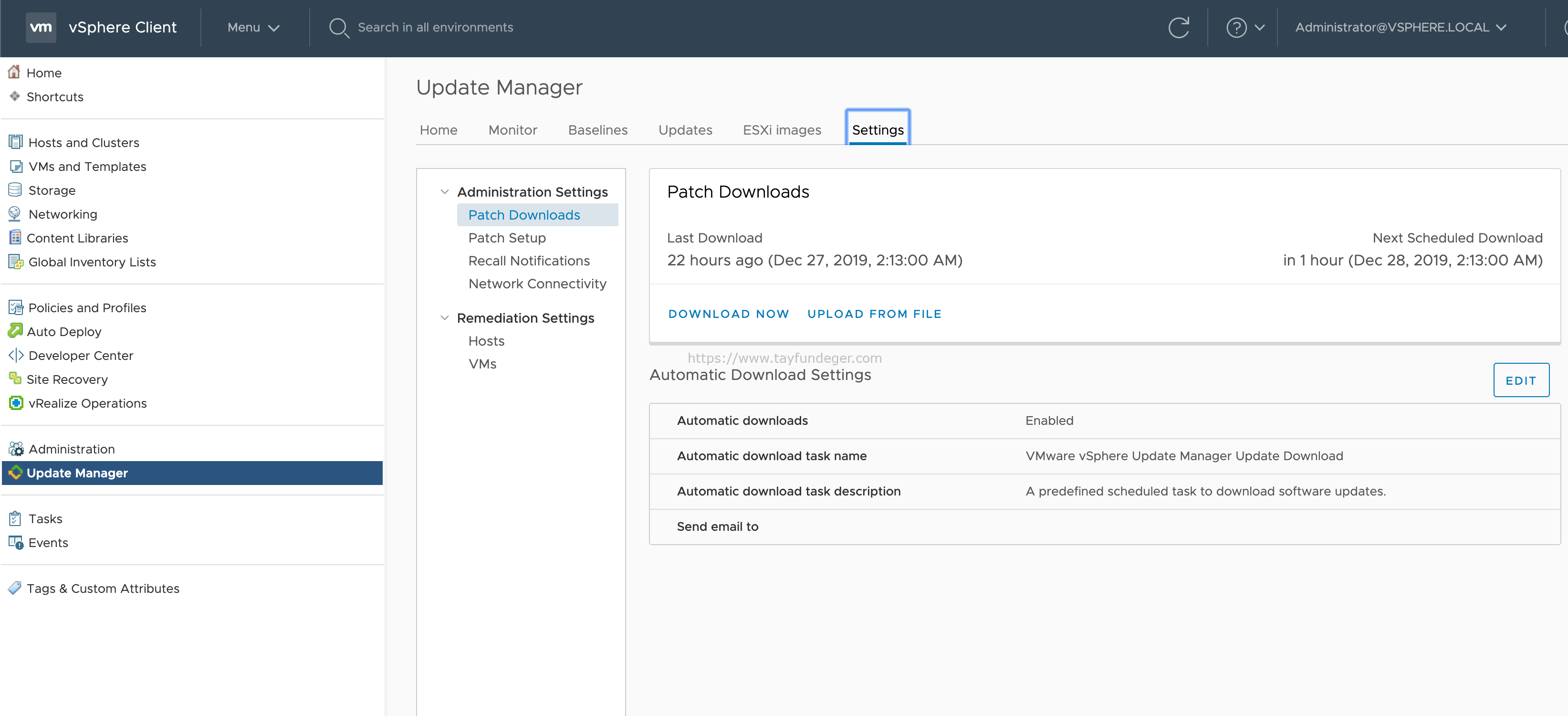The image size is (1568, 716).
Task: Click the Search in all environments field
Action: click(x=435, y=27)
